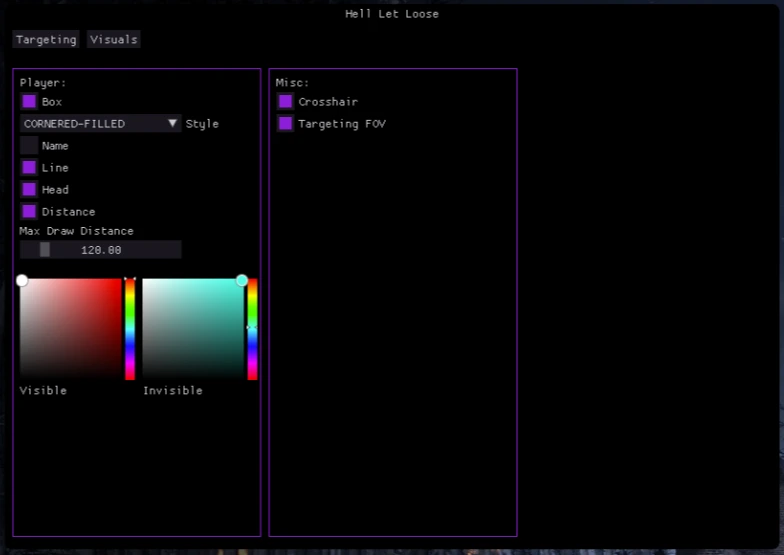
Task: Switch to the Targeting tab
Action: click(x=46, y=40)
